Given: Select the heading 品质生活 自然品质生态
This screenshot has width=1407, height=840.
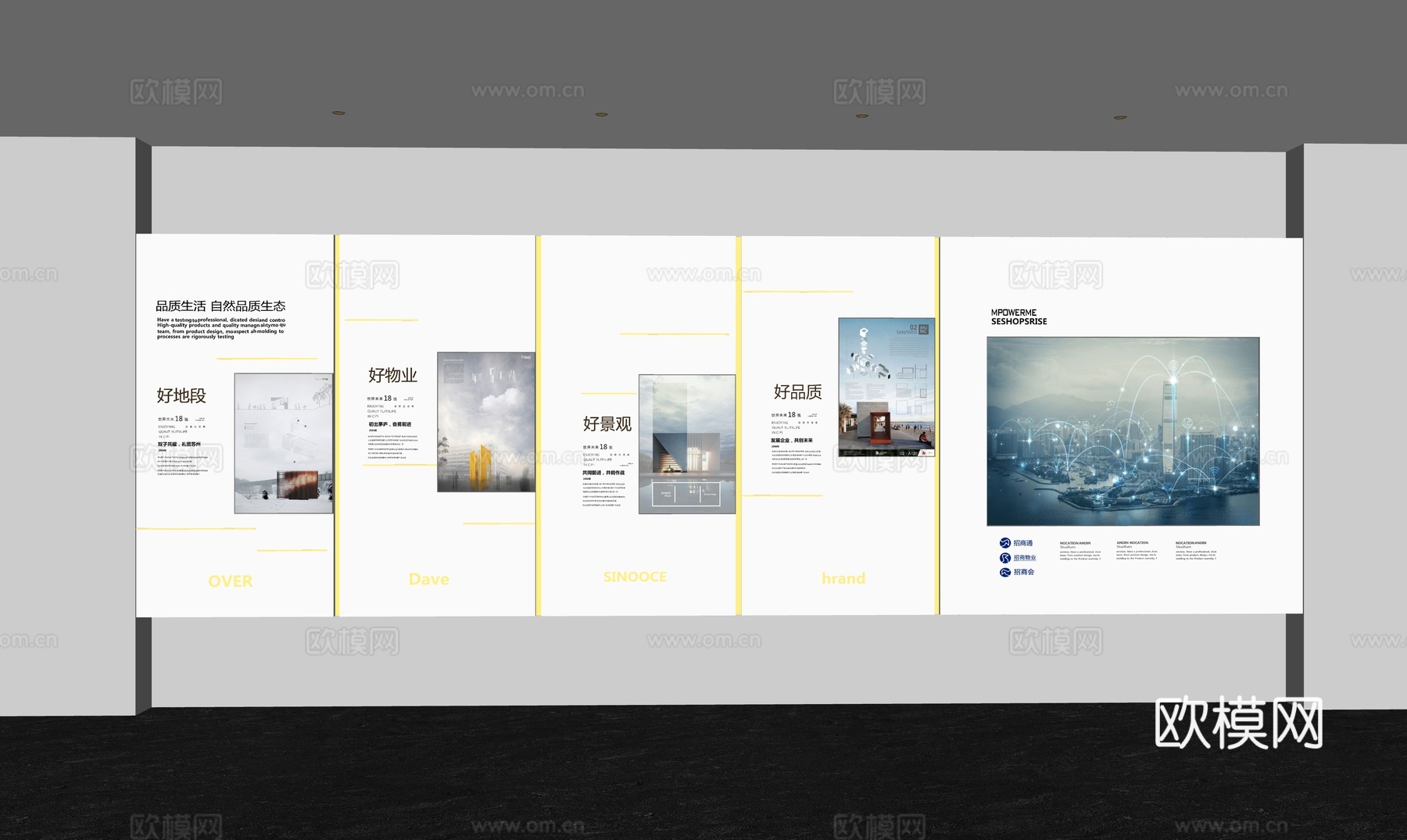Looking at the screenshot, I should [x=220, y=306].
